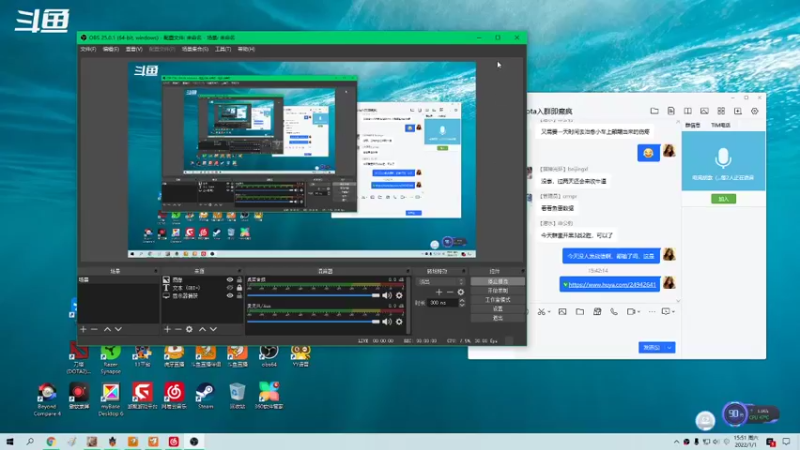Click Windows Start button on taskbar

tap(10, 442)
